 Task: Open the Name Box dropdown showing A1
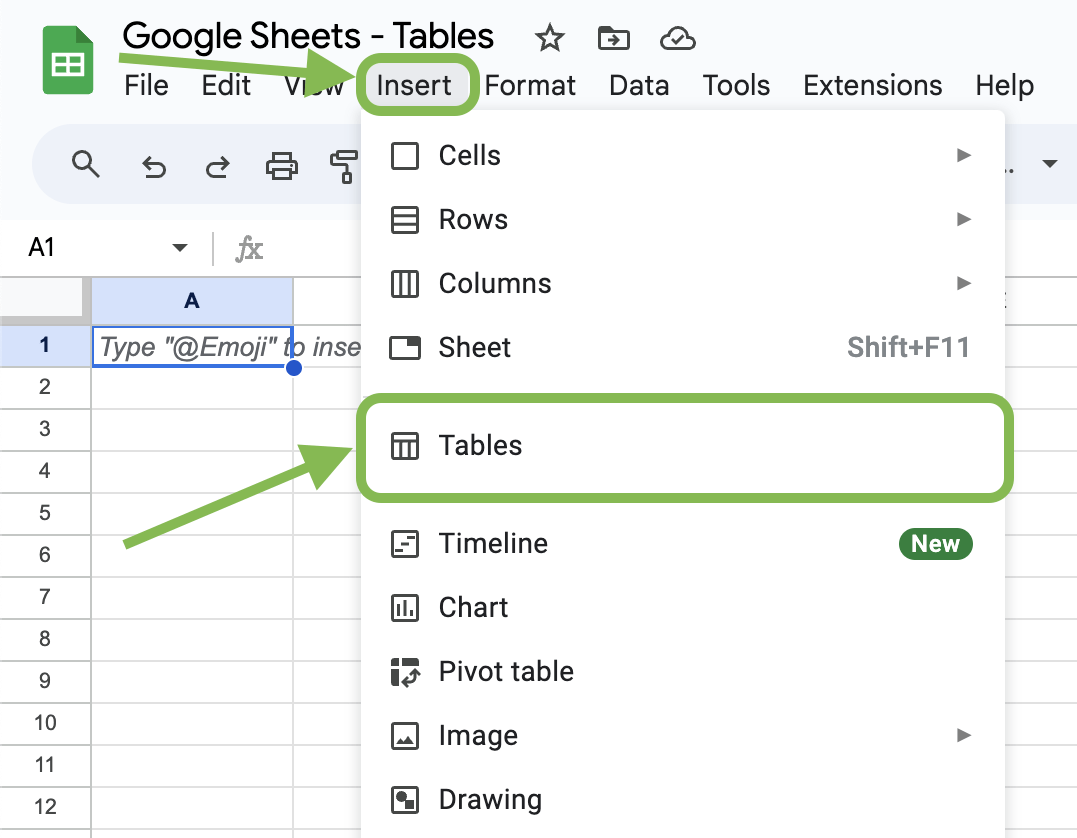(180, 247)
